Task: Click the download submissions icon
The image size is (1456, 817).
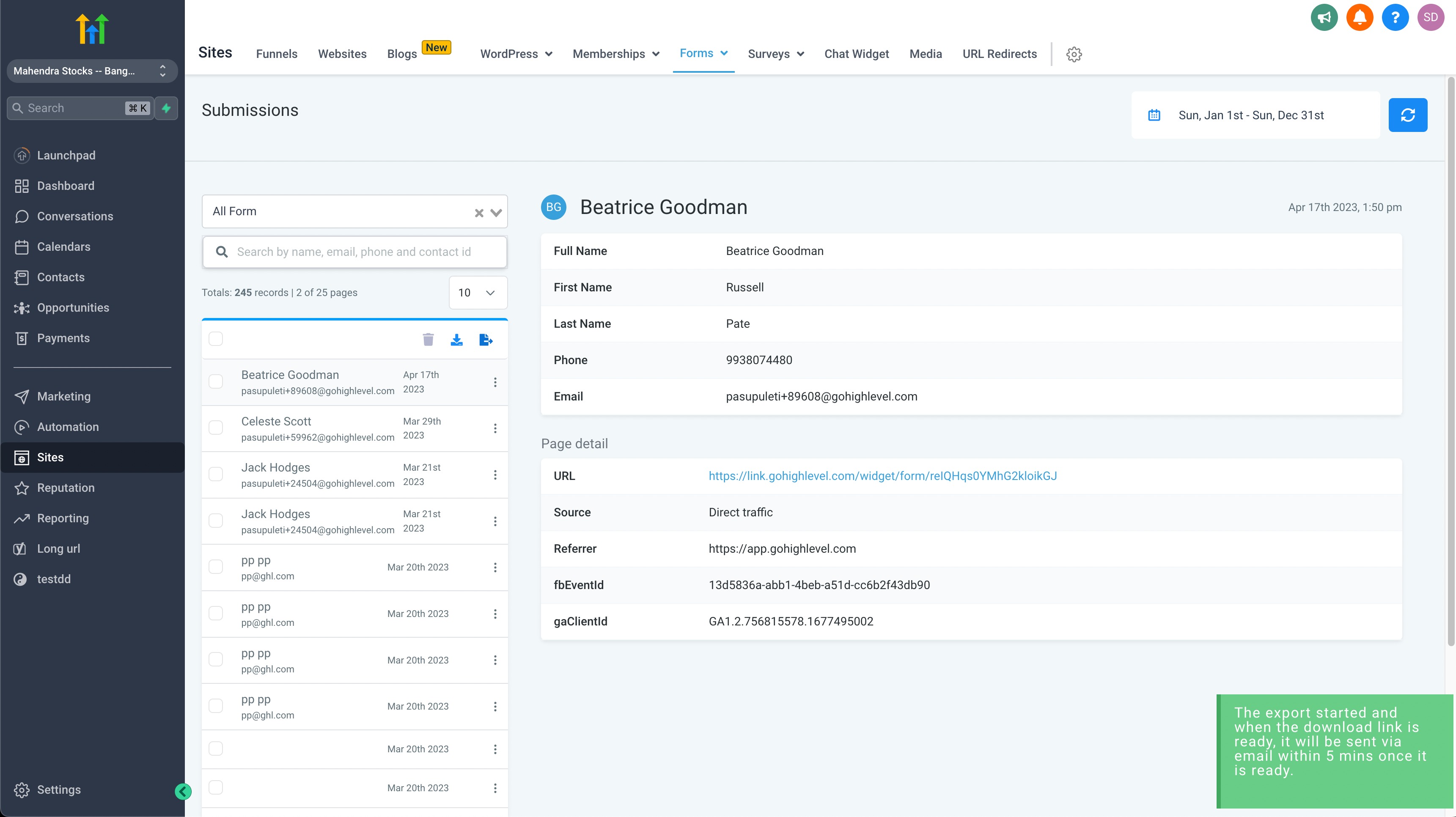Action: [x=457, y=339]
